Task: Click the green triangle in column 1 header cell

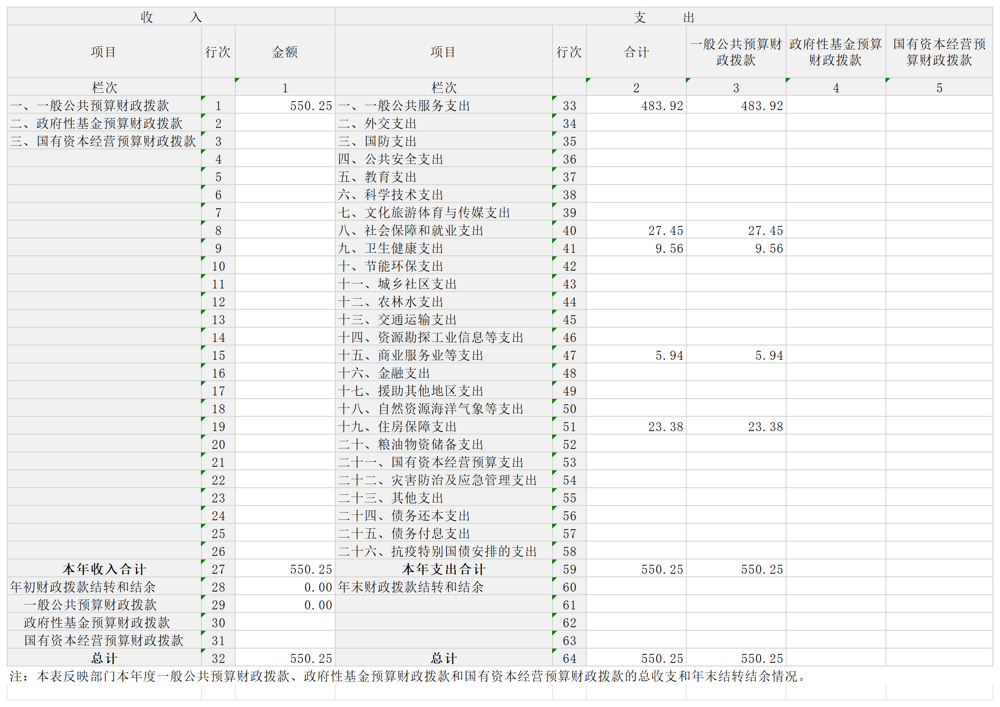Action: (236, 80)
